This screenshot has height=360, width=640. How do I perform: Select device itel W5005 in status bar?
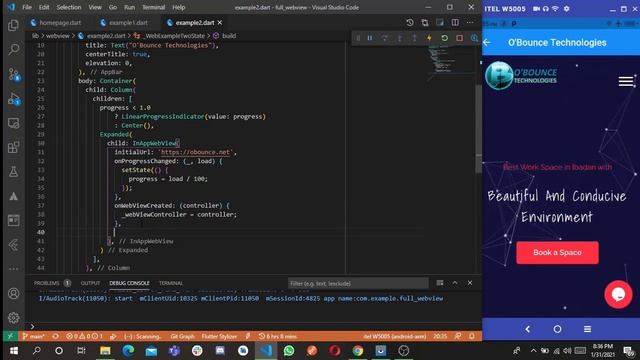click(395, 336)
